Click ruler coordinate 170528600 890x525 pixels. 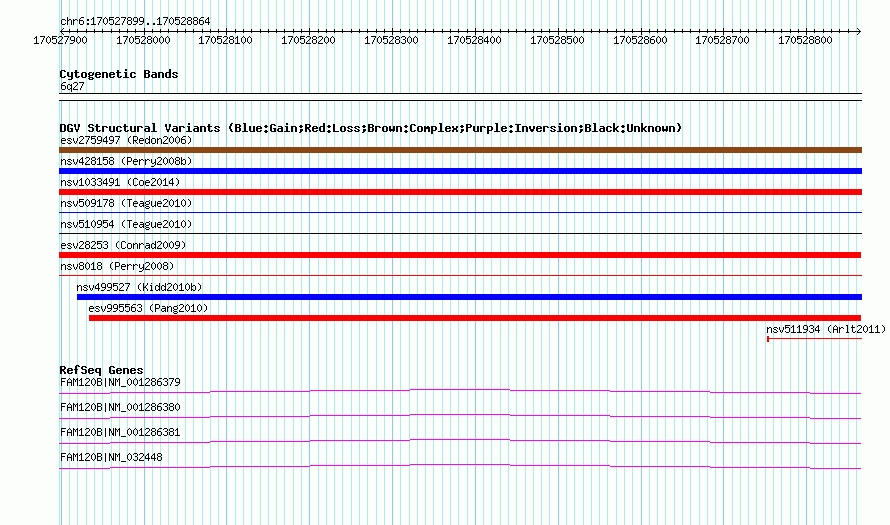(x=640, y=40)
